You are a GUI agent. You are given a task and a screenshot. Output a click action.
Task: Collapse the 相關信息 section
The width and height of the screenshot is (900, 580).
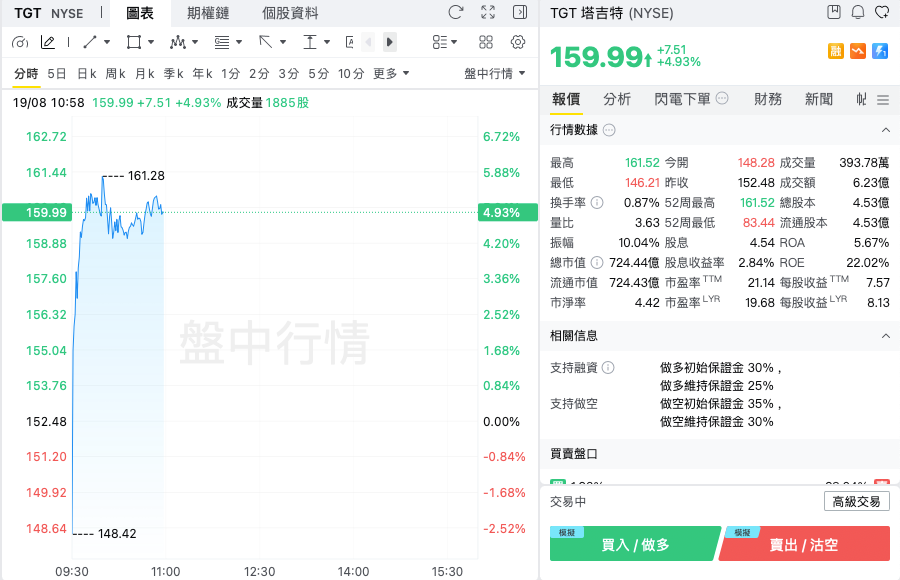[886, 336]
